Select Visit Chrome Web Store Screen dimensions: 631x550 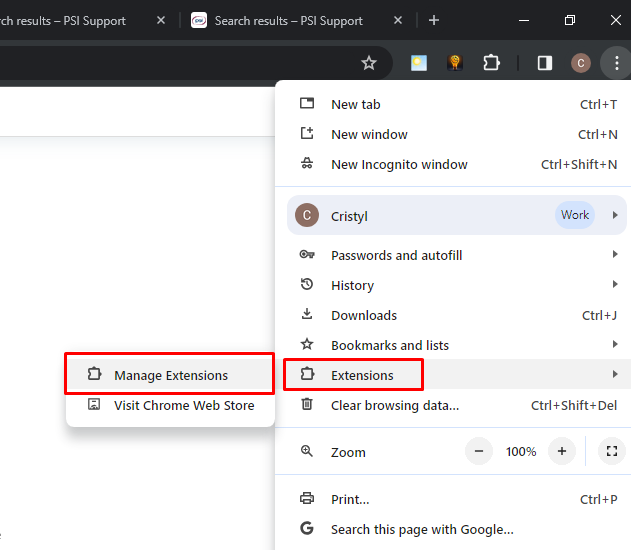pos(169,405)
